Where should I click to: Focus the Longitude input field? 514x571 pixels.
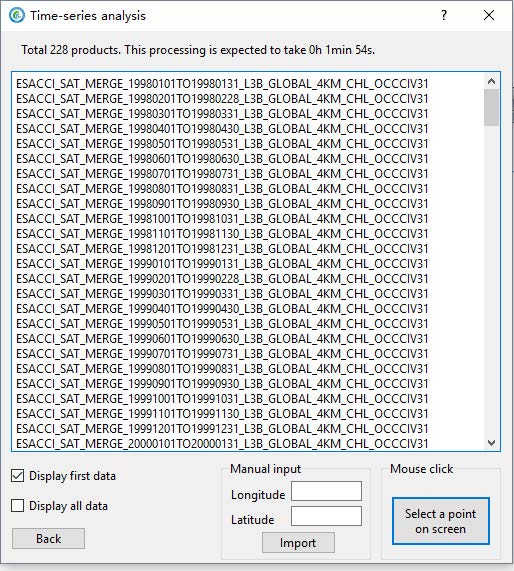point(326,491)
